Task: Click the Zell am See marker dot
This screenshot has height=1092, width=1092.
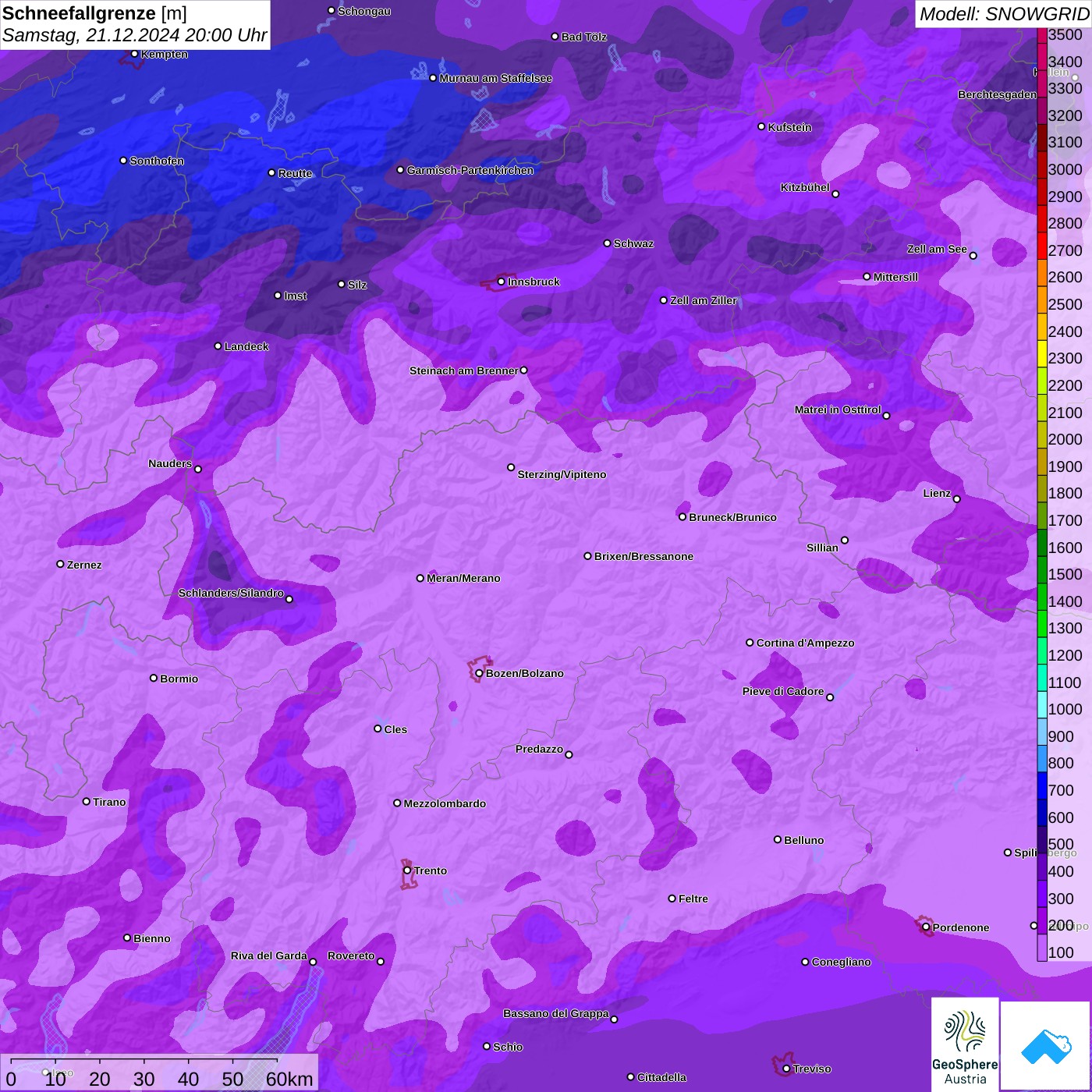Action: pyautogui.click(x=973, y=255)
